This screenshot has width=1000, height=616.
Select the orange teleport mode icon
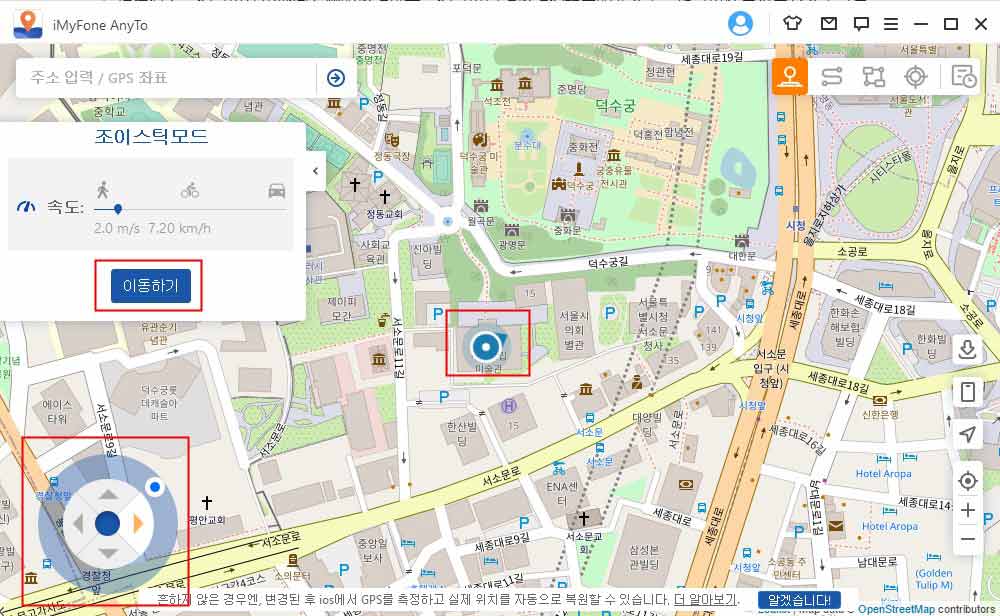[790, 77]
